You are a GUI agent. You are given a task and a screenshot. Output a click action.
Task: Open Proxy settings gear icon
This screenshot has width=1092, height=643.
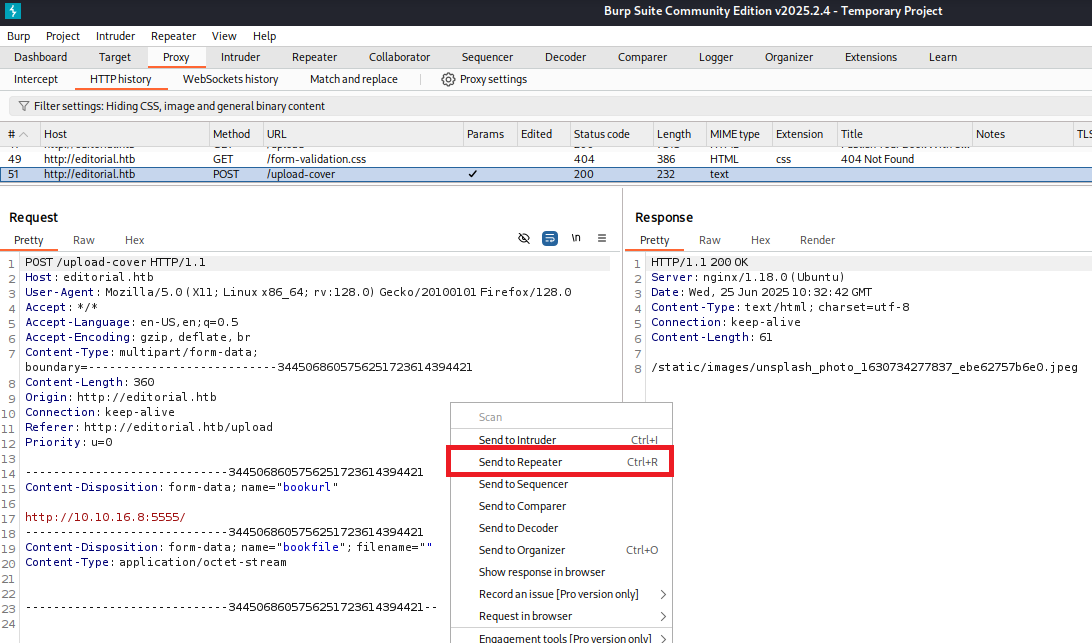tap(448, 79)
